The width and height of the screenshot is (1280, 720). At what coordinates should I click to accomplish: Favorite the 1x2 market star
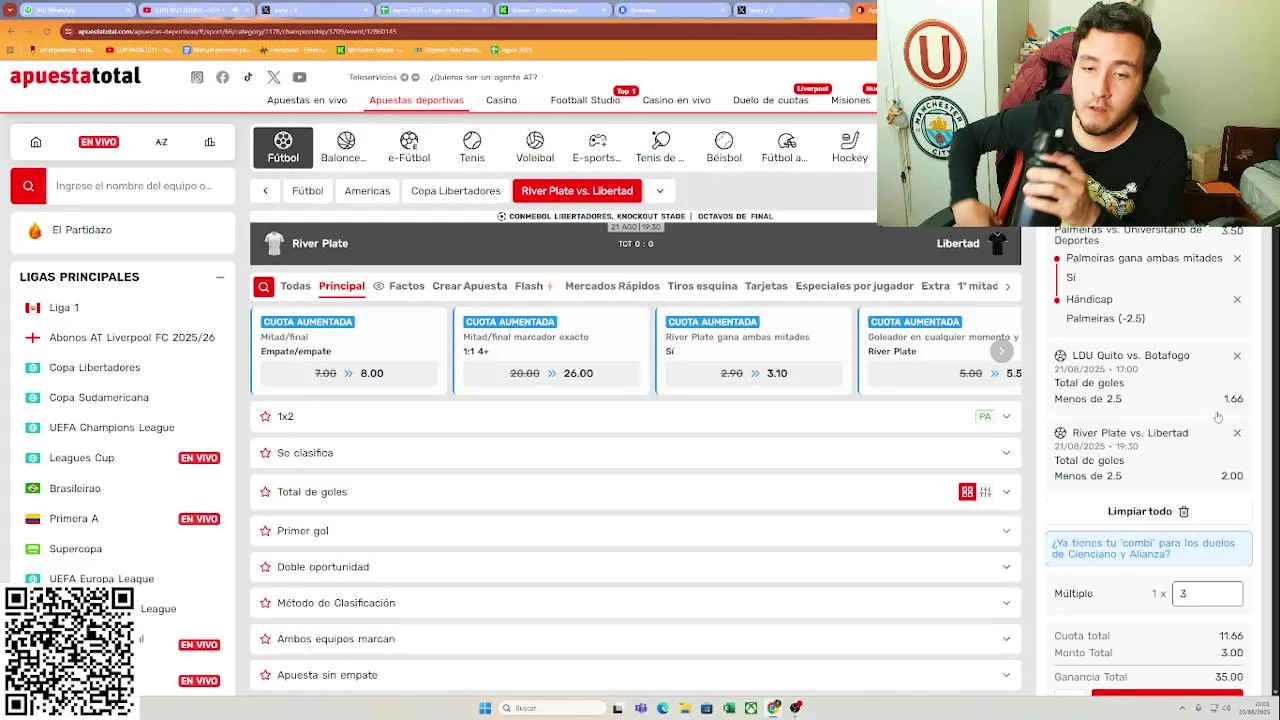coord(265,416)
